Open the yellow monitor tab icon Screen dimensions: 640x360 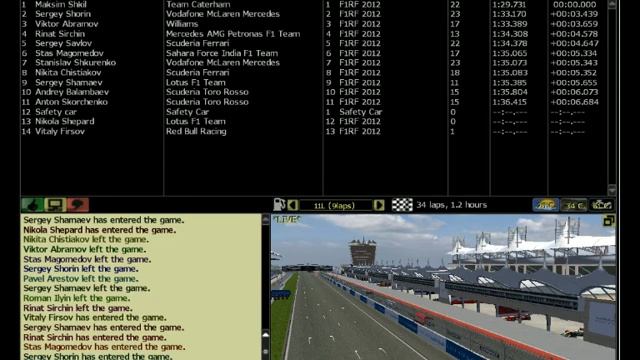[55, 205]
